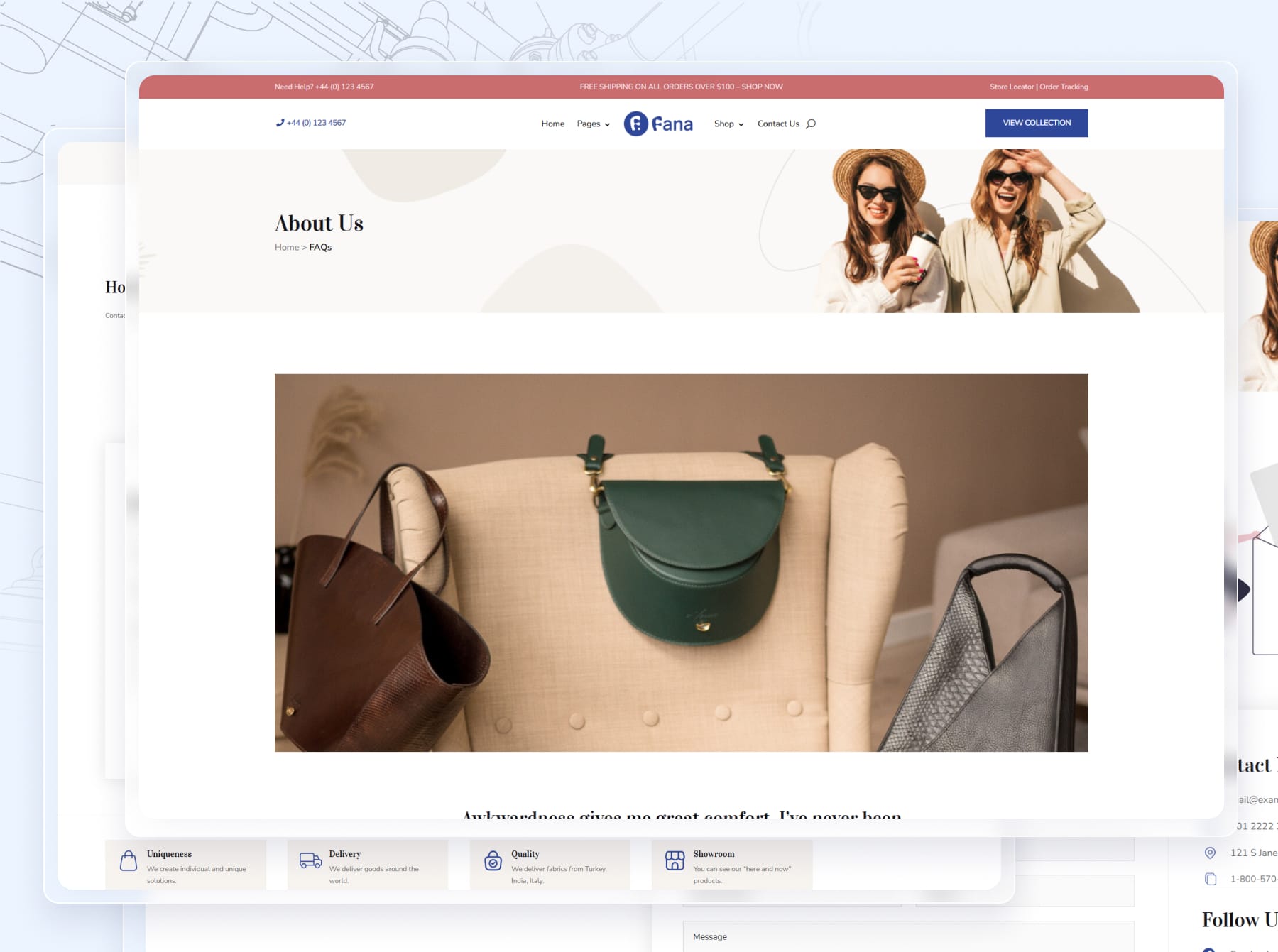This screenshot has height=952, width=1278.
Task: Click the Message input field in back window
Action: [x=908, y=936]
